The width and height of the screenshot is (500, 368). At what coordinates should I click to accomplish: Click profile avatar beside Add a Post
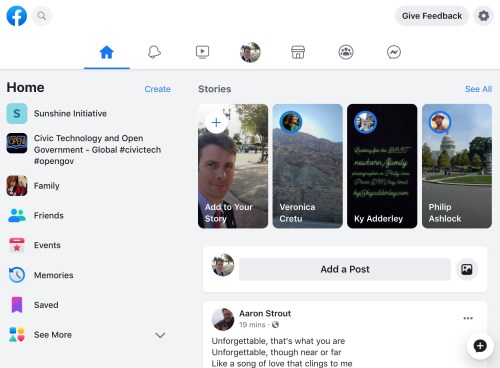[223, 265]
